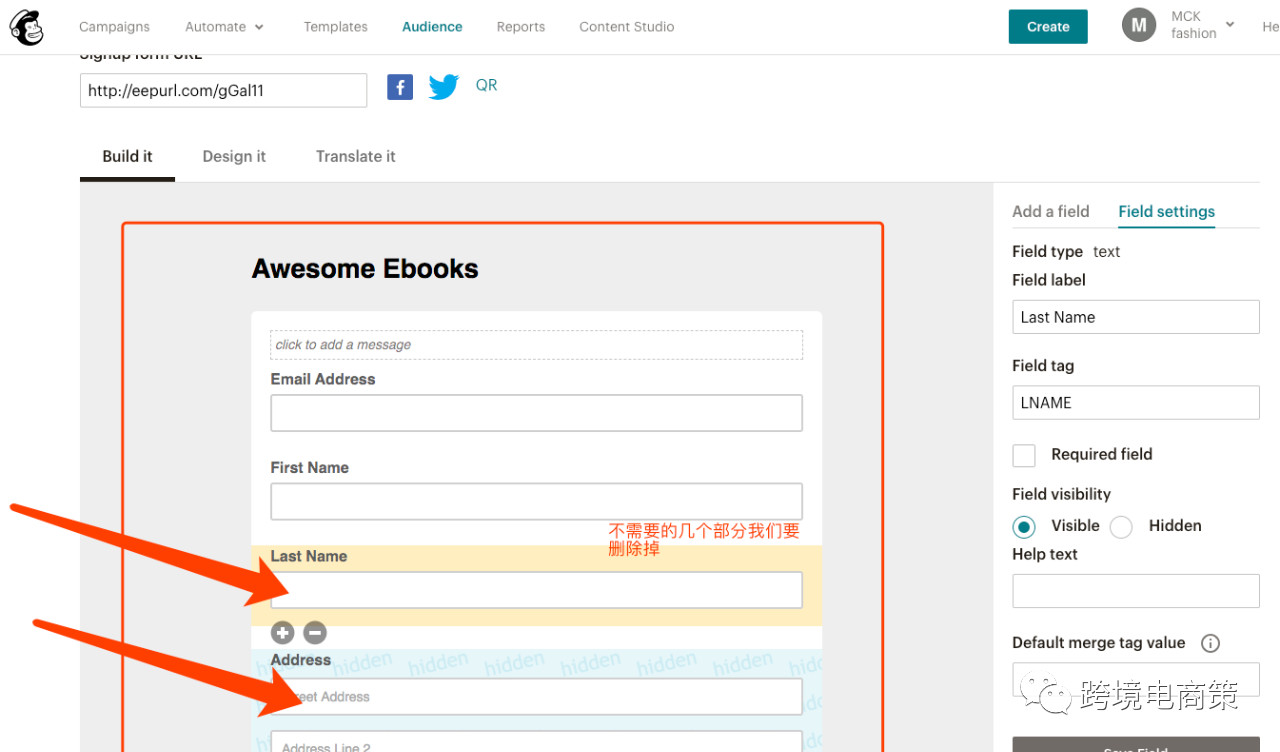Image resolution: width=1280 pixels, height=752 pixels.
Task: Switch to the Design it tab
Action: 234,157
